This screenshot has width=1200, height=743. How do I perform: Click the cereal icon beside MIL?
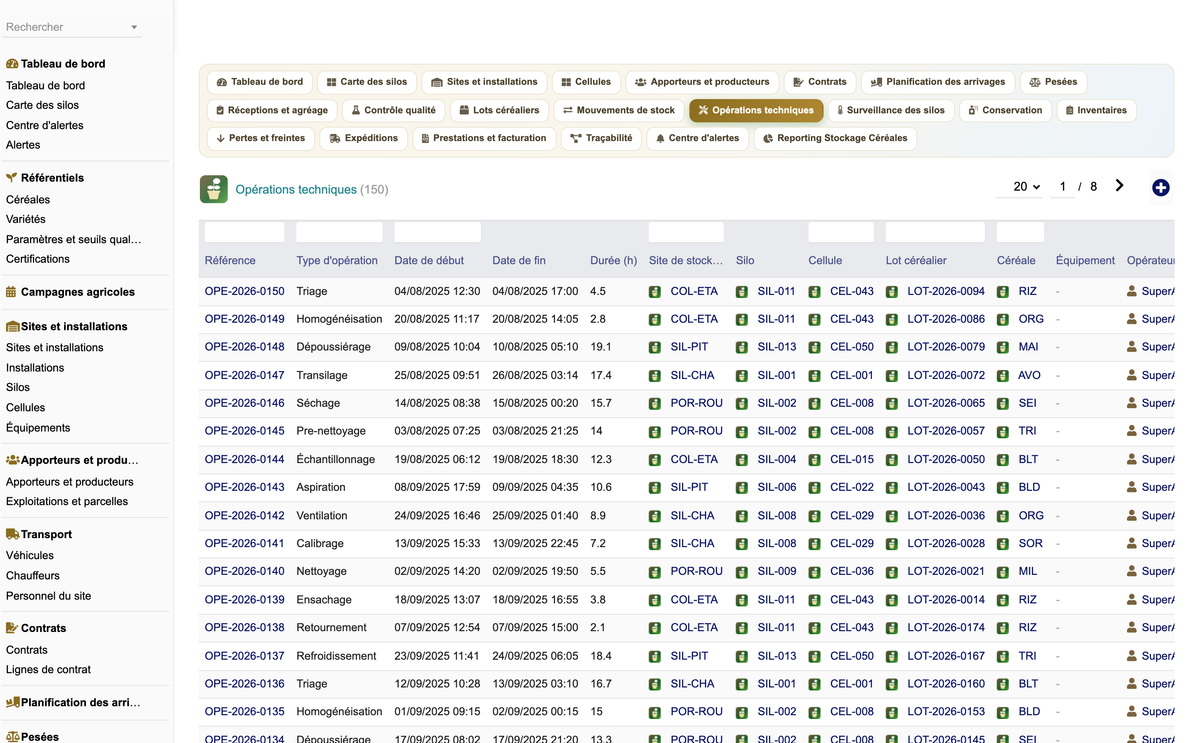pos(1003,571)
